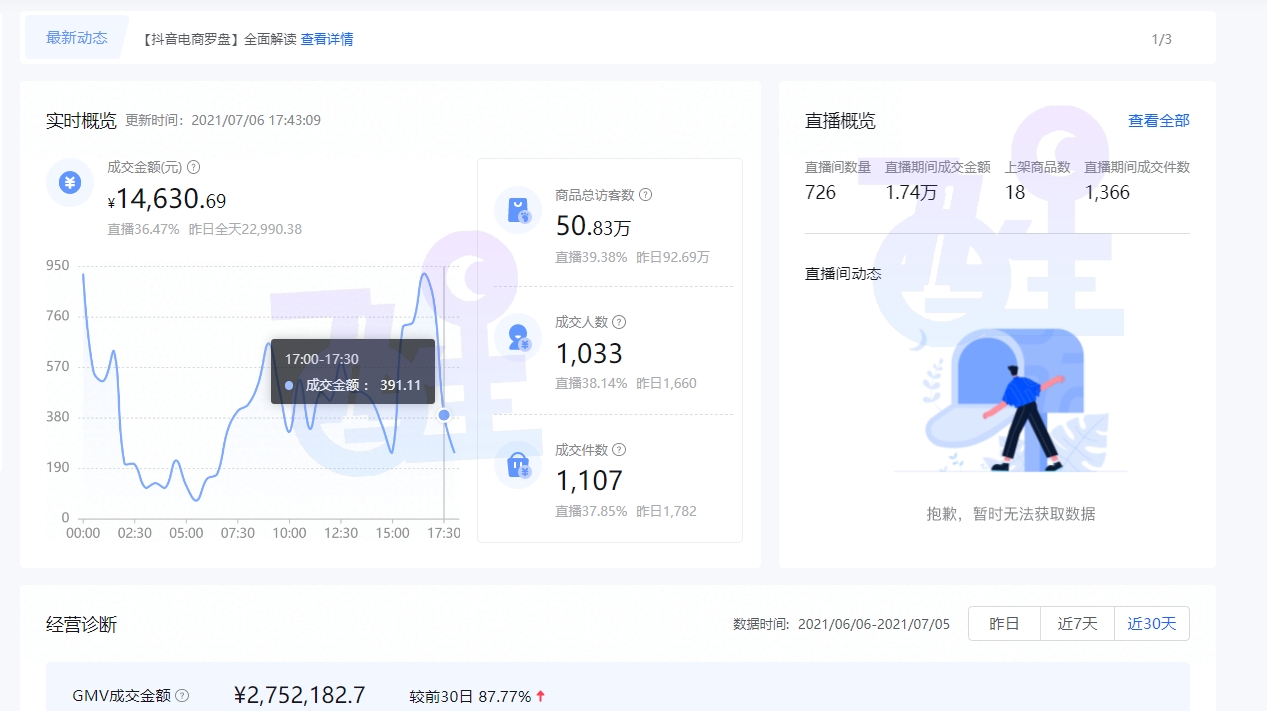This screenshot has height=711, width=1267.
Task: Switch the diagnosis range to 昨日
Action: coord(1004,623)
